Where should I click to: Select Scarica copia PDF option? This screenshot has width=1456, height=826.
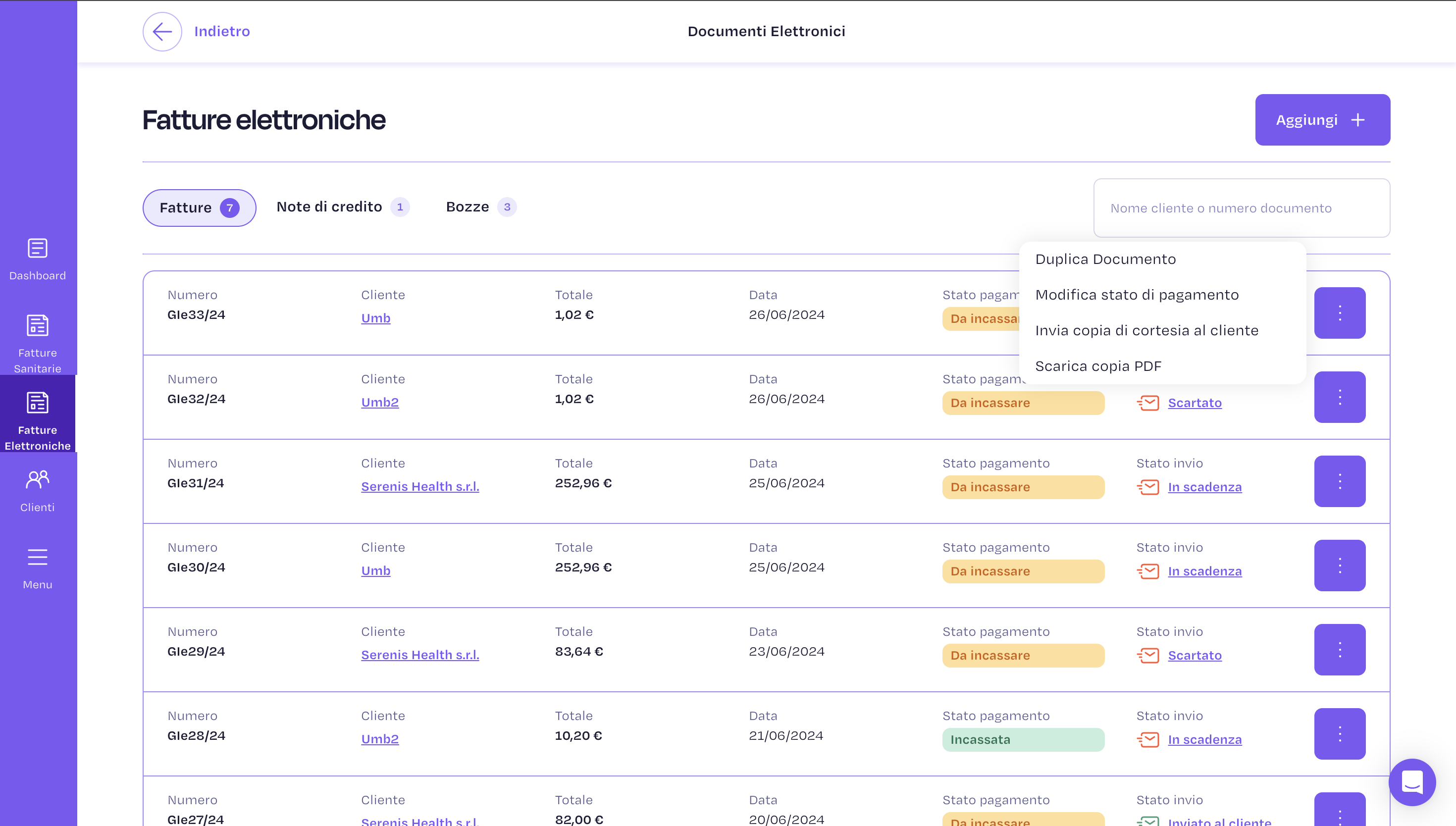point(1098,366)
